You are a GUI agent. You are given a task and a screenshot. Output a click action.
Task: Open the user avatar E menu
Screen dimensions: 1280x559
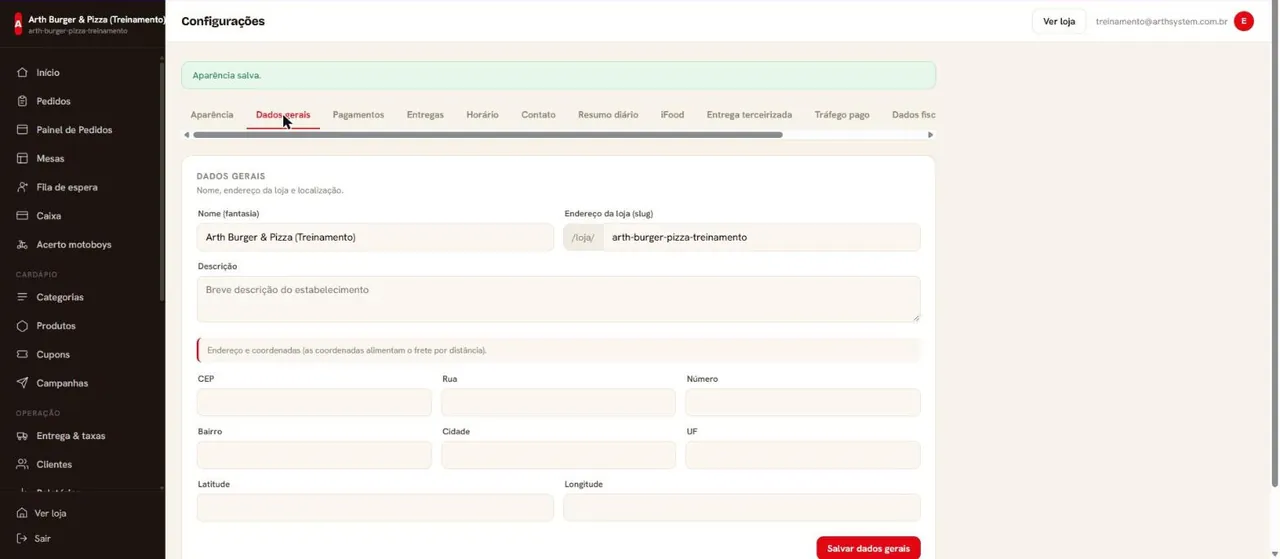pos(1244,21)
